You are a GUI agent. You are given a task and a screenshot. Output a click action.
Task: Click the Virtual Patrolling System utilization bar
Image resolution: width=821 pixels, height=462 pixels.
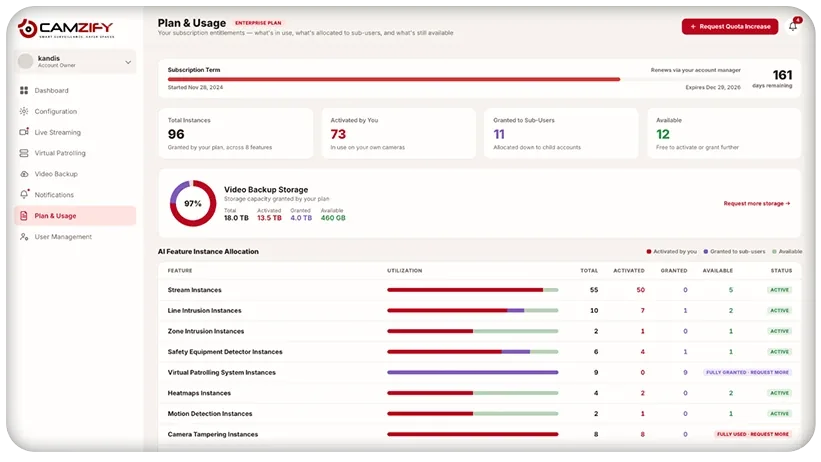click(472, 372)
